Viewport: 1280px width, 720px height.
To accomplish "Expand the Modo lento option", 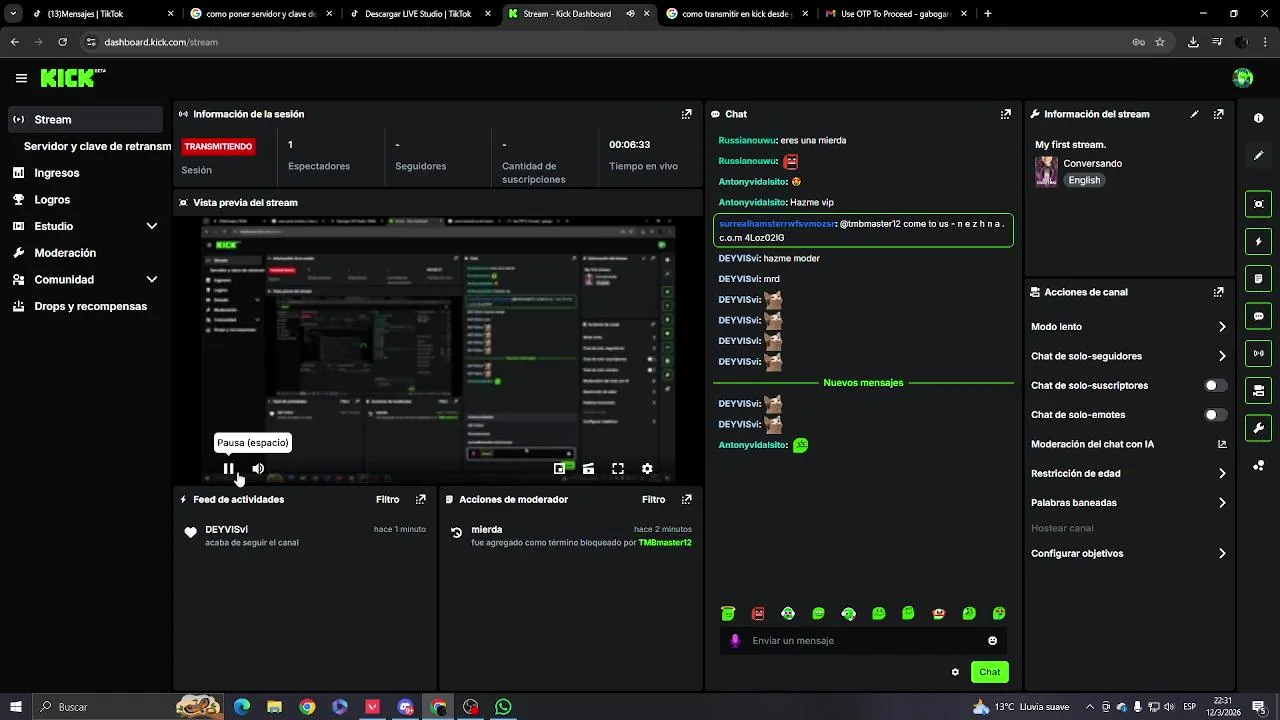I will [1222, 327].
